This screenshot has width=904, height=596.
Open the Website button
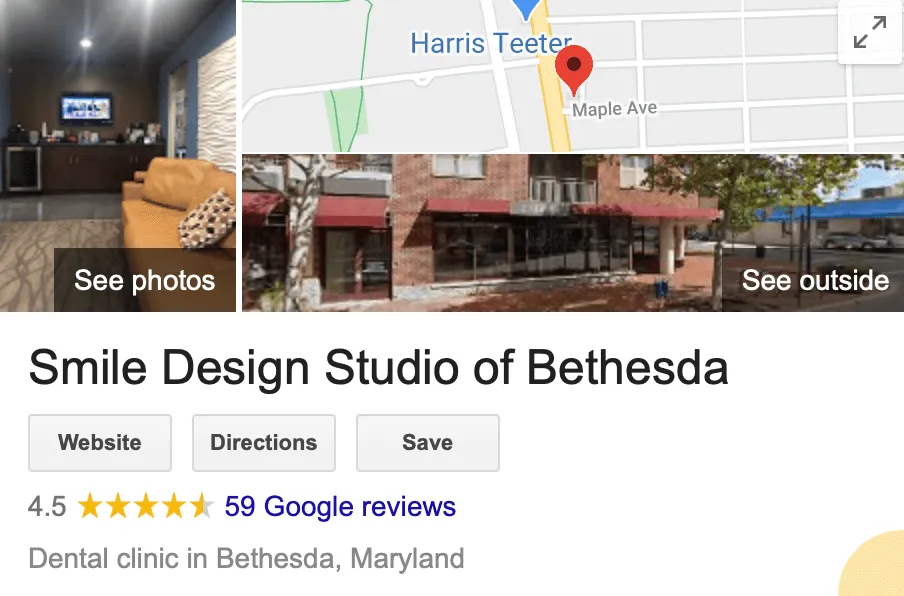[100, 443]
